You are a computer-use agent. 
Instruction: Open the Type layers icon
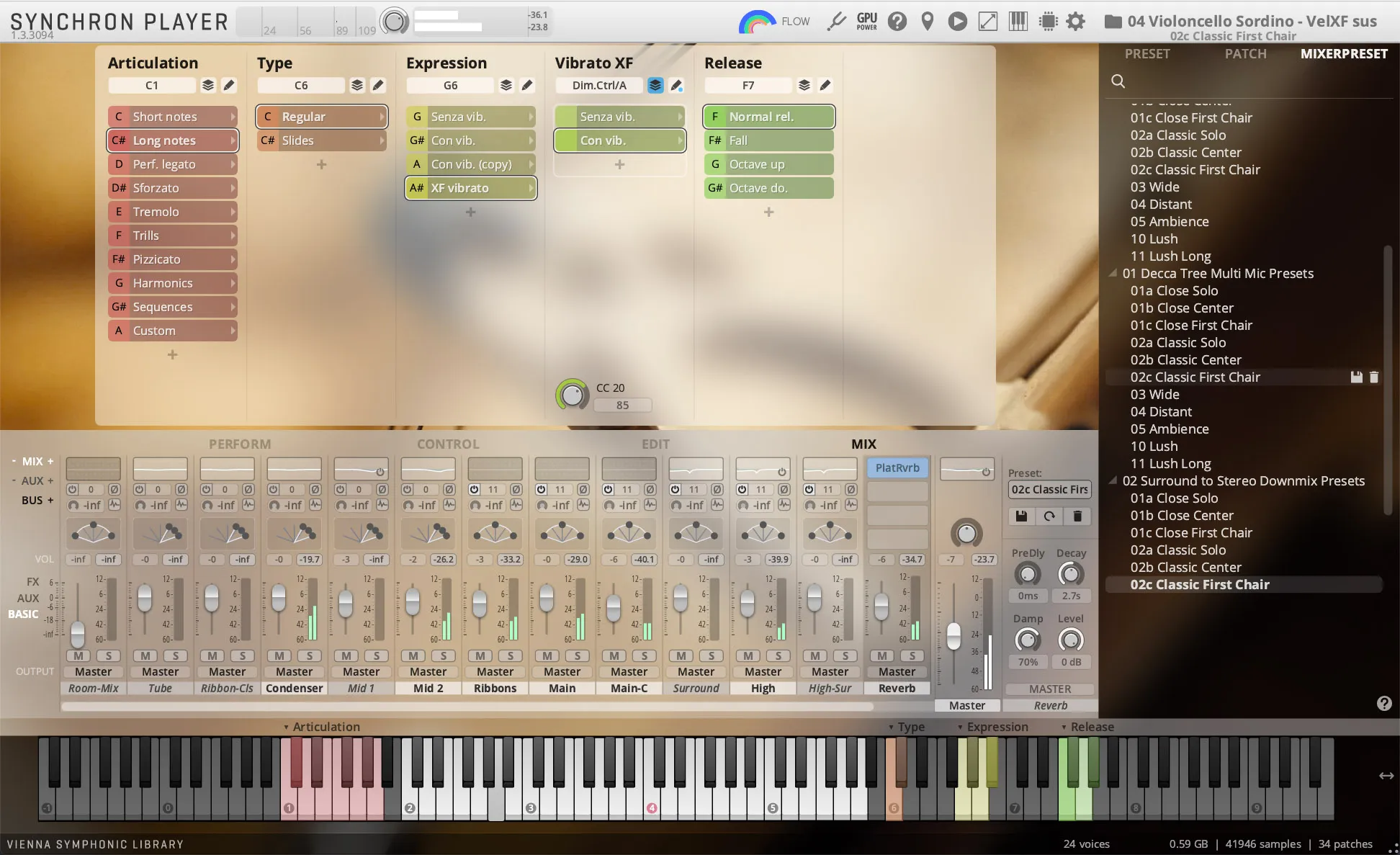coord(357,85)
